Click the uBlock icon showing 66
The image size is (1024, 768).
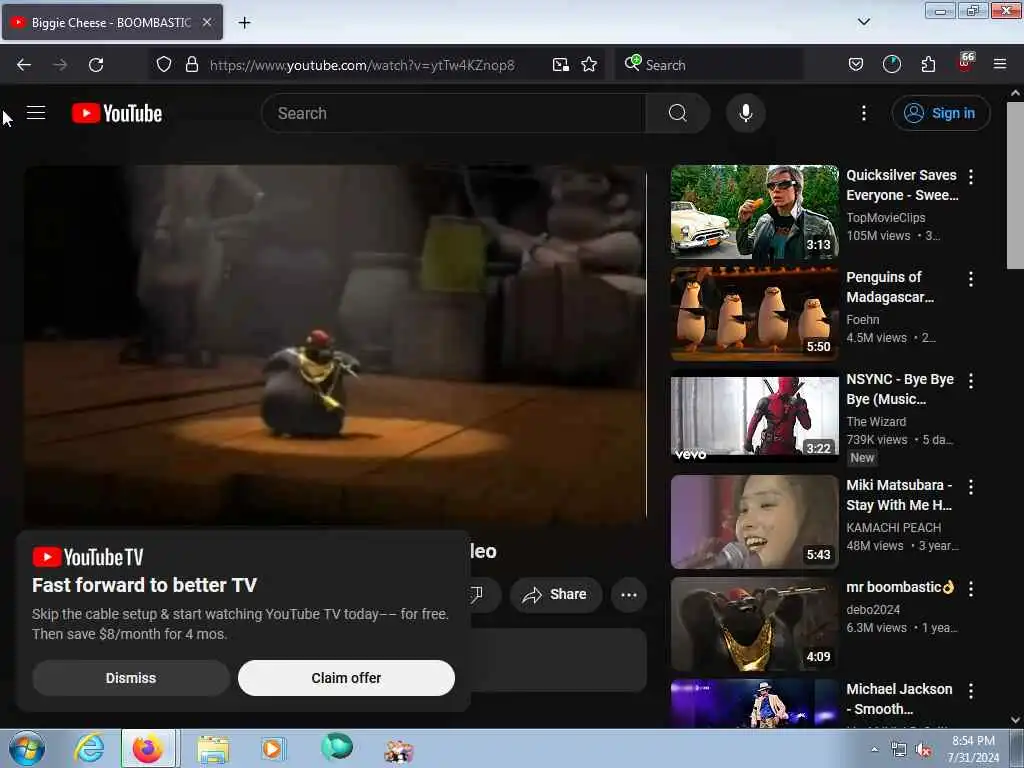click(965, 62)
